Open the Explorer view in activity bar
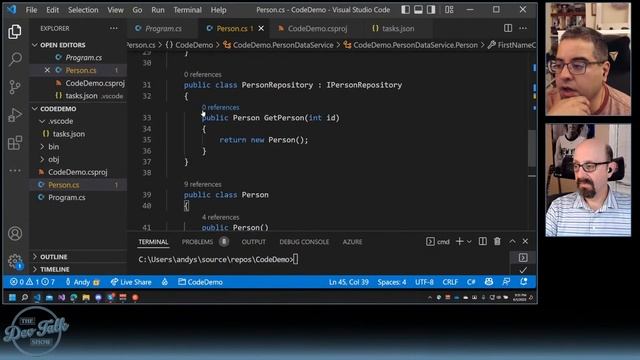Screen dimensions: 640x360 pos(15,31)
